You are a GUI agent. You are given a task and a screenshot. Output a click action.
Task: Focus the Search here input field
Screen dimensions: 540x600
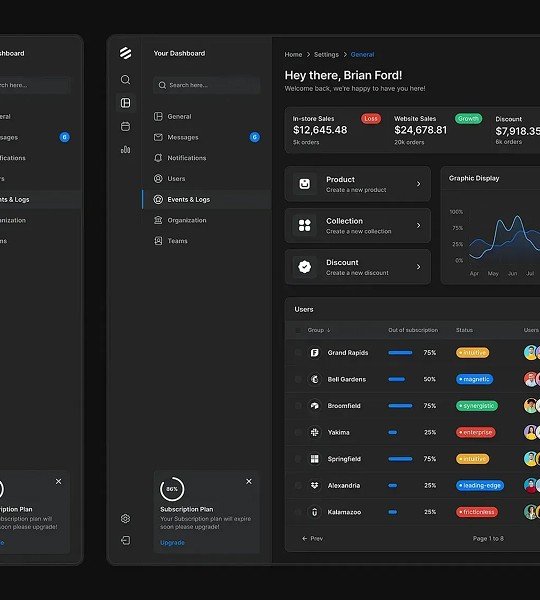click(207, 85)
